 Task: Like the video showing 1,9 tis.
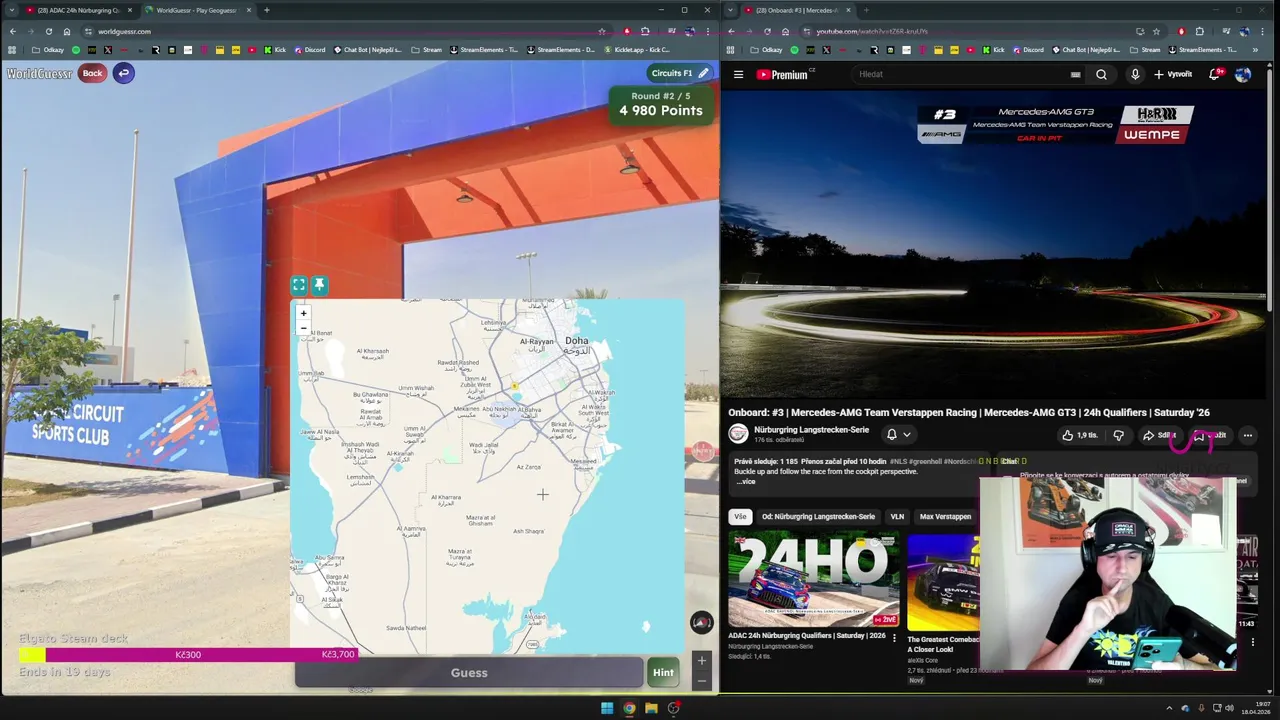[x=1080, y=435]
